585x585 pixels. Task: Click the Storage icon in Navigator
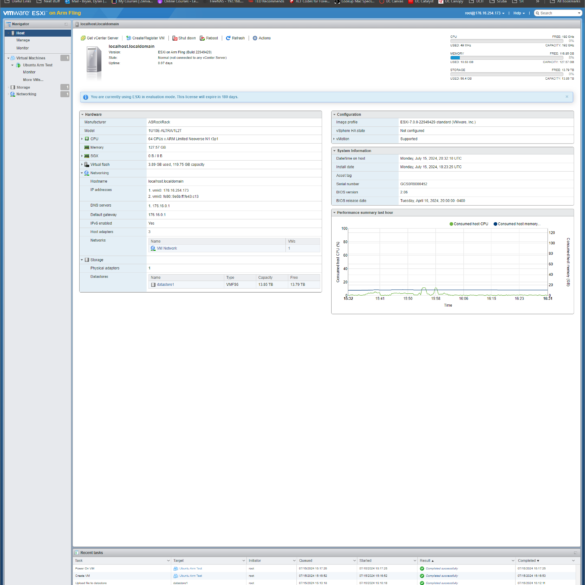point(13,87)
